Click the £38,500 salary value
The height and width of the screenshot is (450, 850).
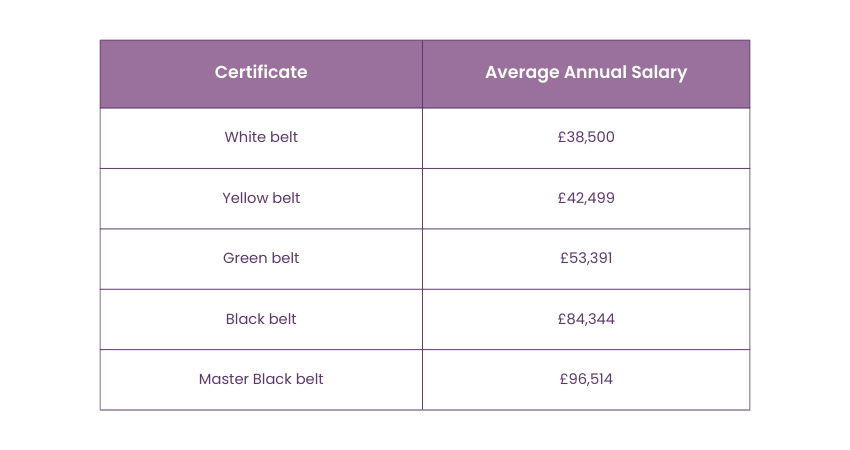click(x=586, y=137)
